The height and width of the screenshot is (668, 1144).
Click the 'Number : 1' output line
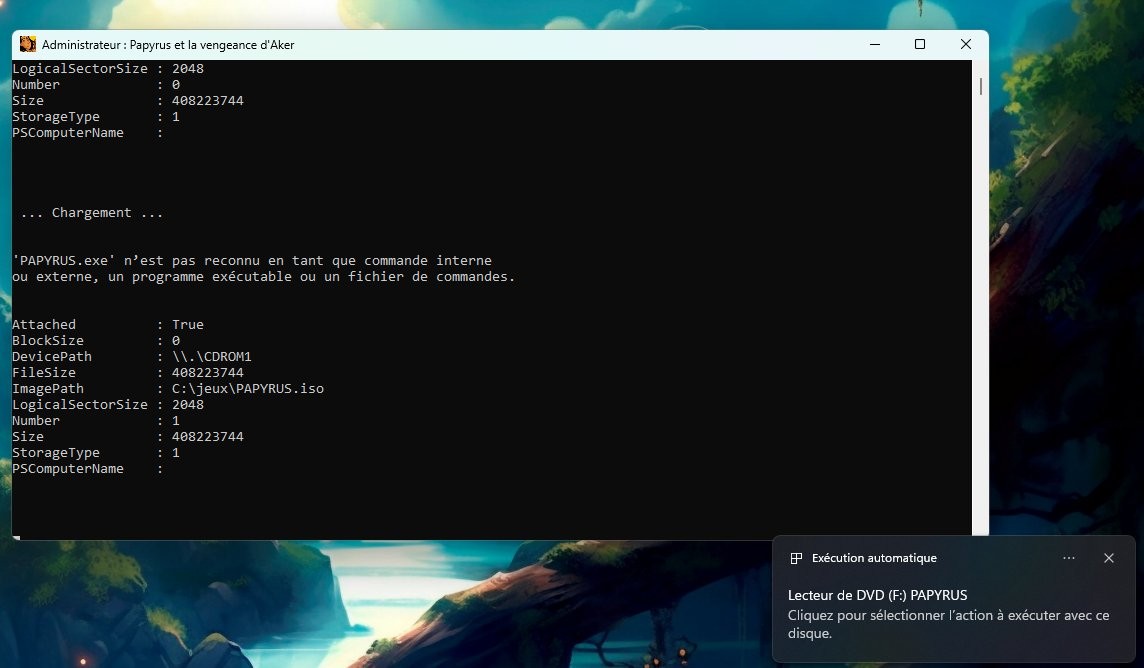coord(96,421)
